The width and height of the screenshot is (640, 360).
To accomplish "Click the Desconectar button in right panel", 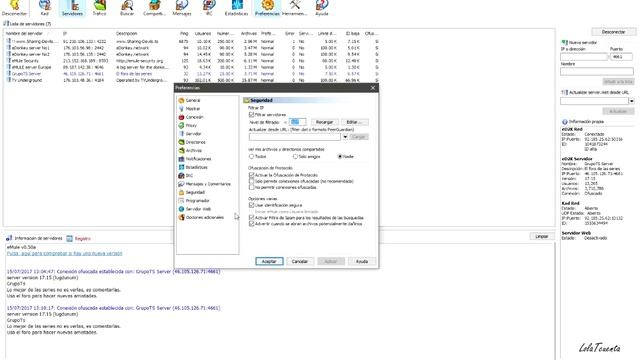I will click(x=613, y=32).
